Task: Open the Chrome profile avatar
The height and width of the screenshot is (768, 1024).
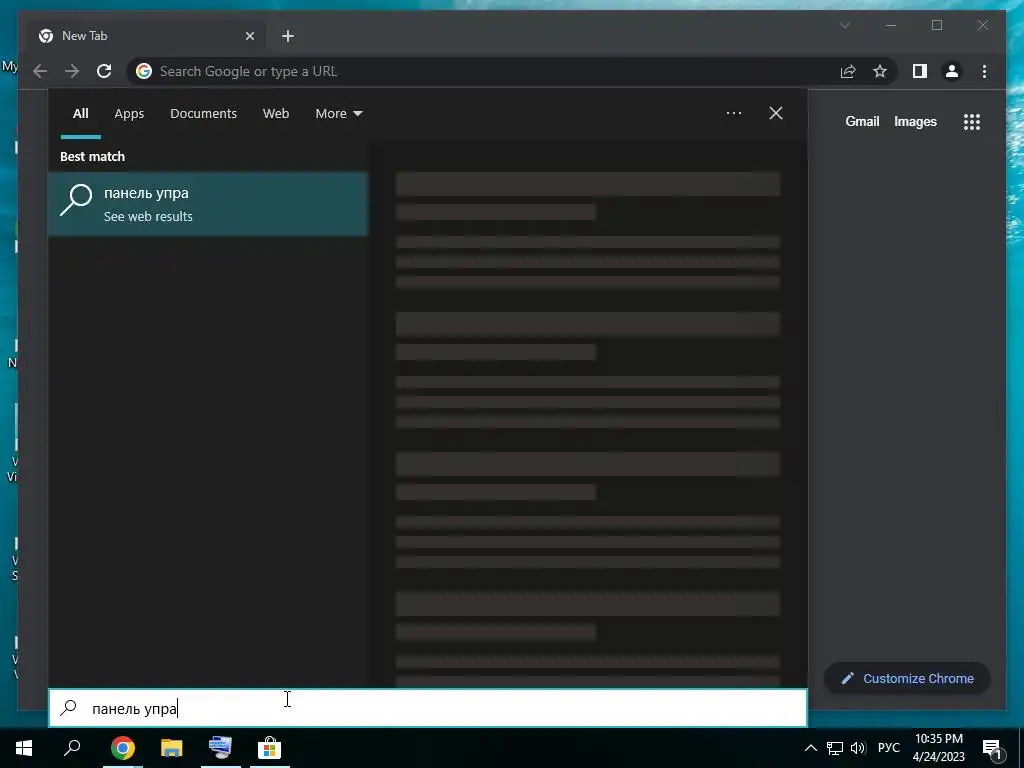Action: pos(952,71)
